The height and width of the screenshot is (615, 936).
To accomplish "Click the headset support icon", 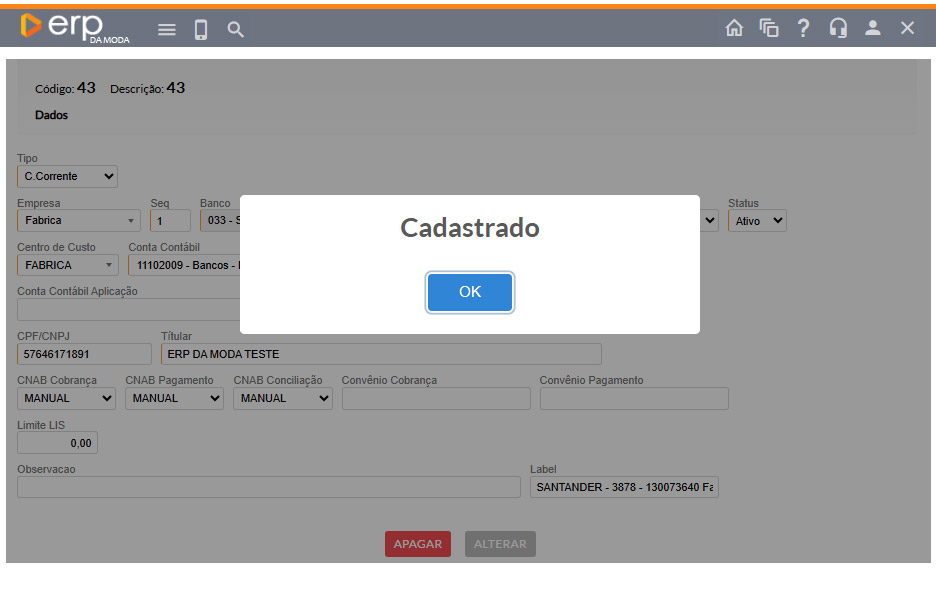I will (838, 28).
